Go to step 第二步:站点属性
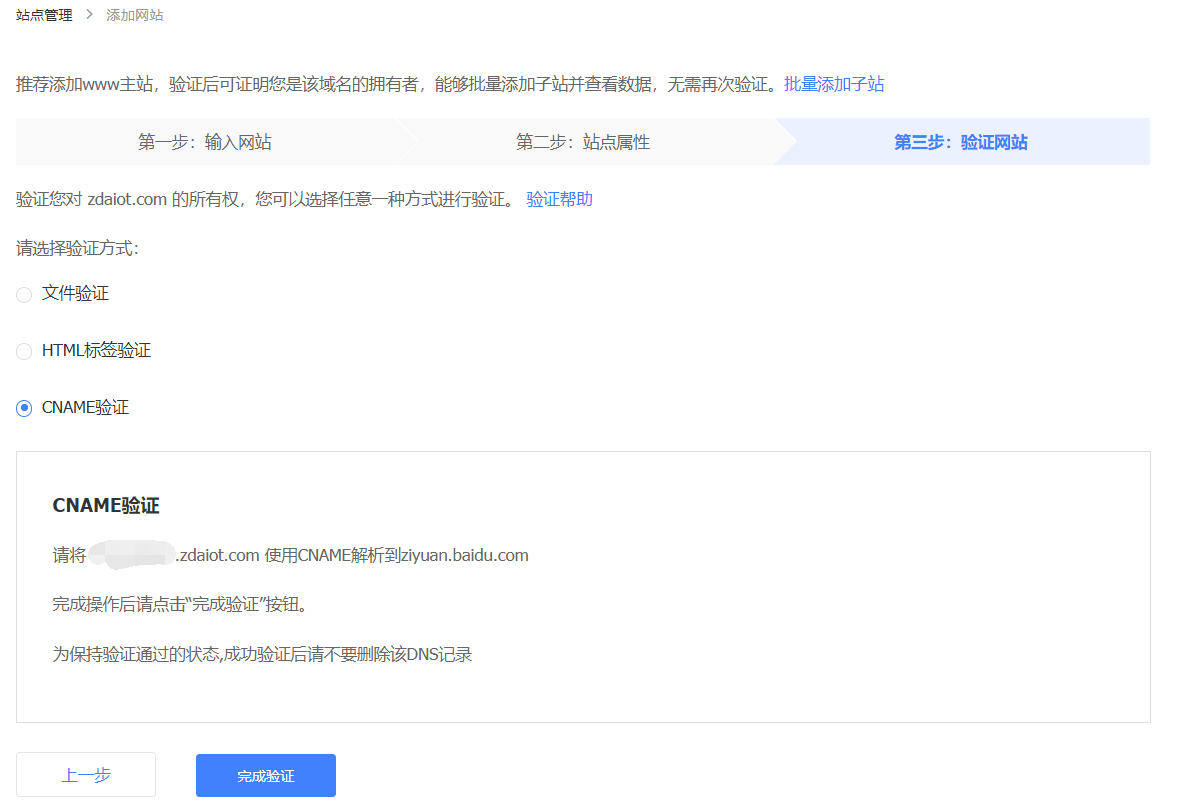 (x=582, y=142)
